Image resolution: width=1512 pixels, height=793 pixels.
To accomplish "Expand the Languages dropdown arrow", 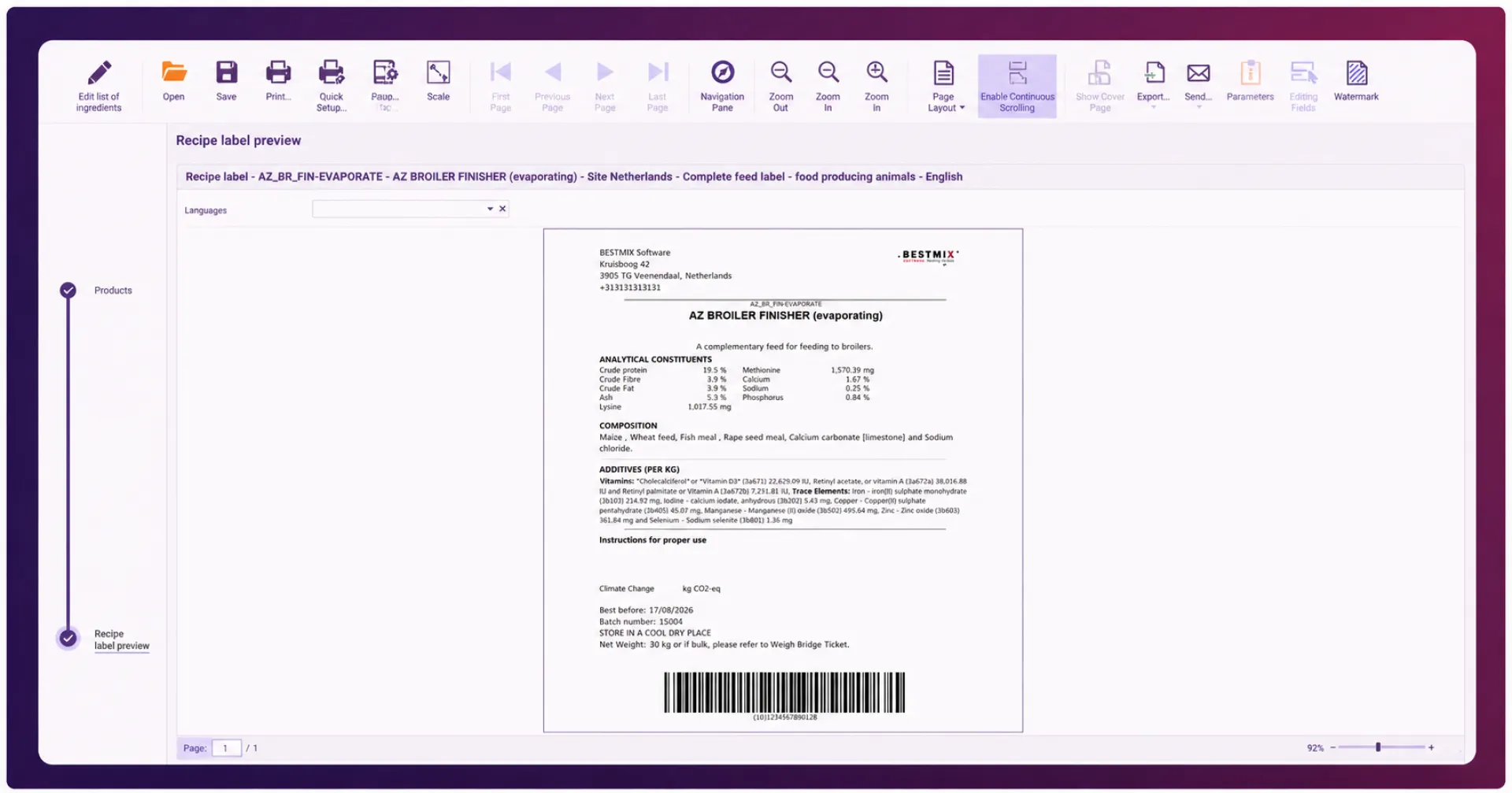I will (490, 209).
